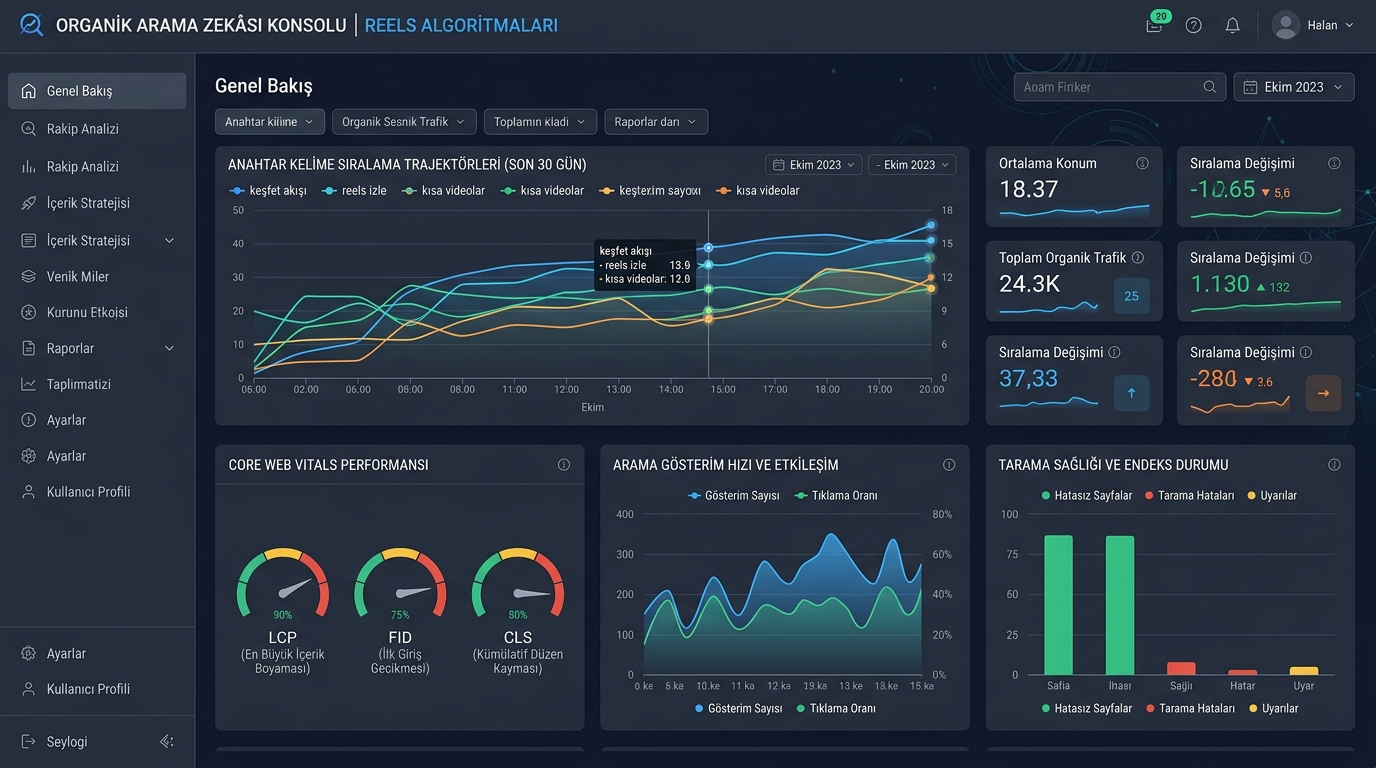Open Rakip Analizi with the bar chart icon
The width and height of the screenshot is (1376, 768).
coord(97,167)
